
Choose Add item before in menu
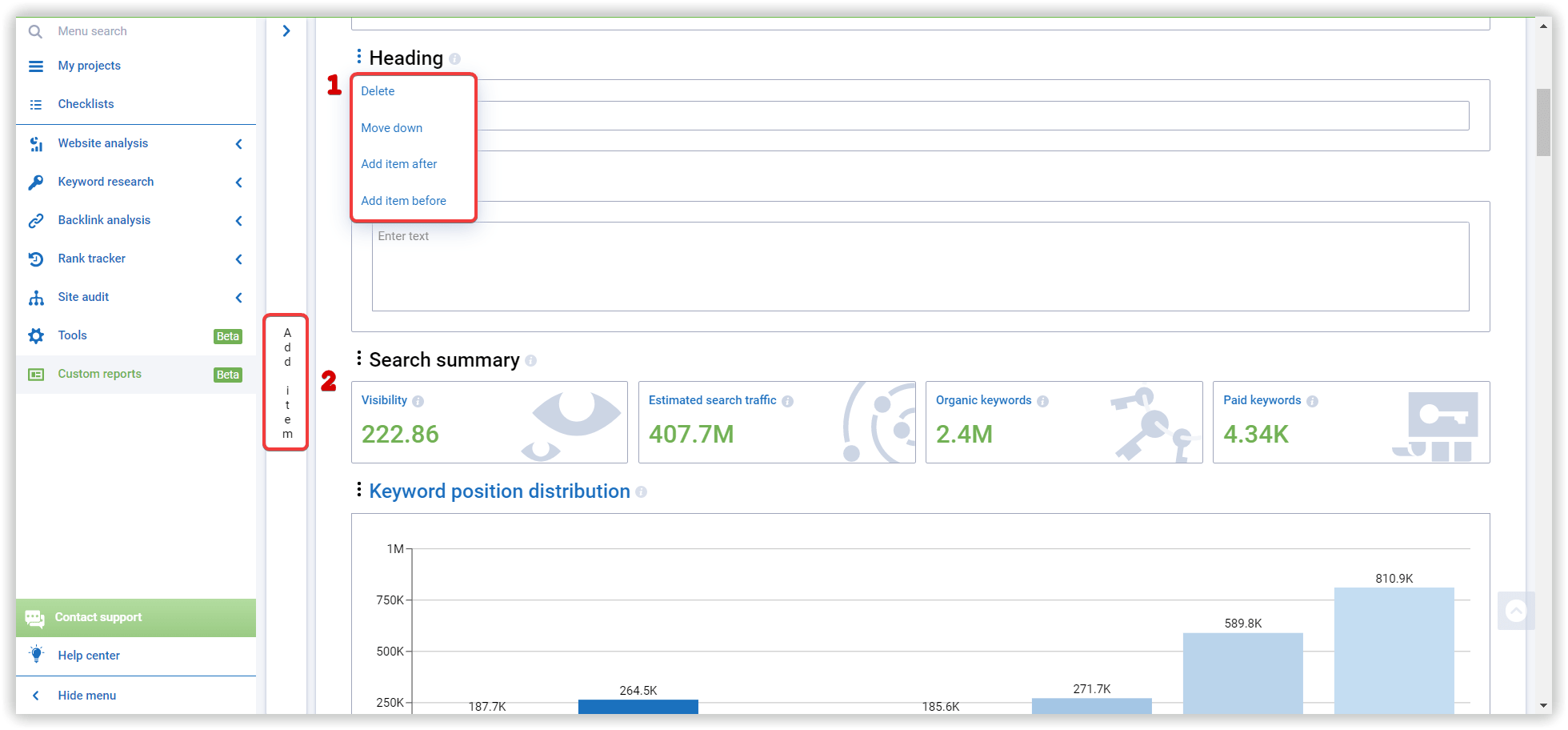(403, 201)
